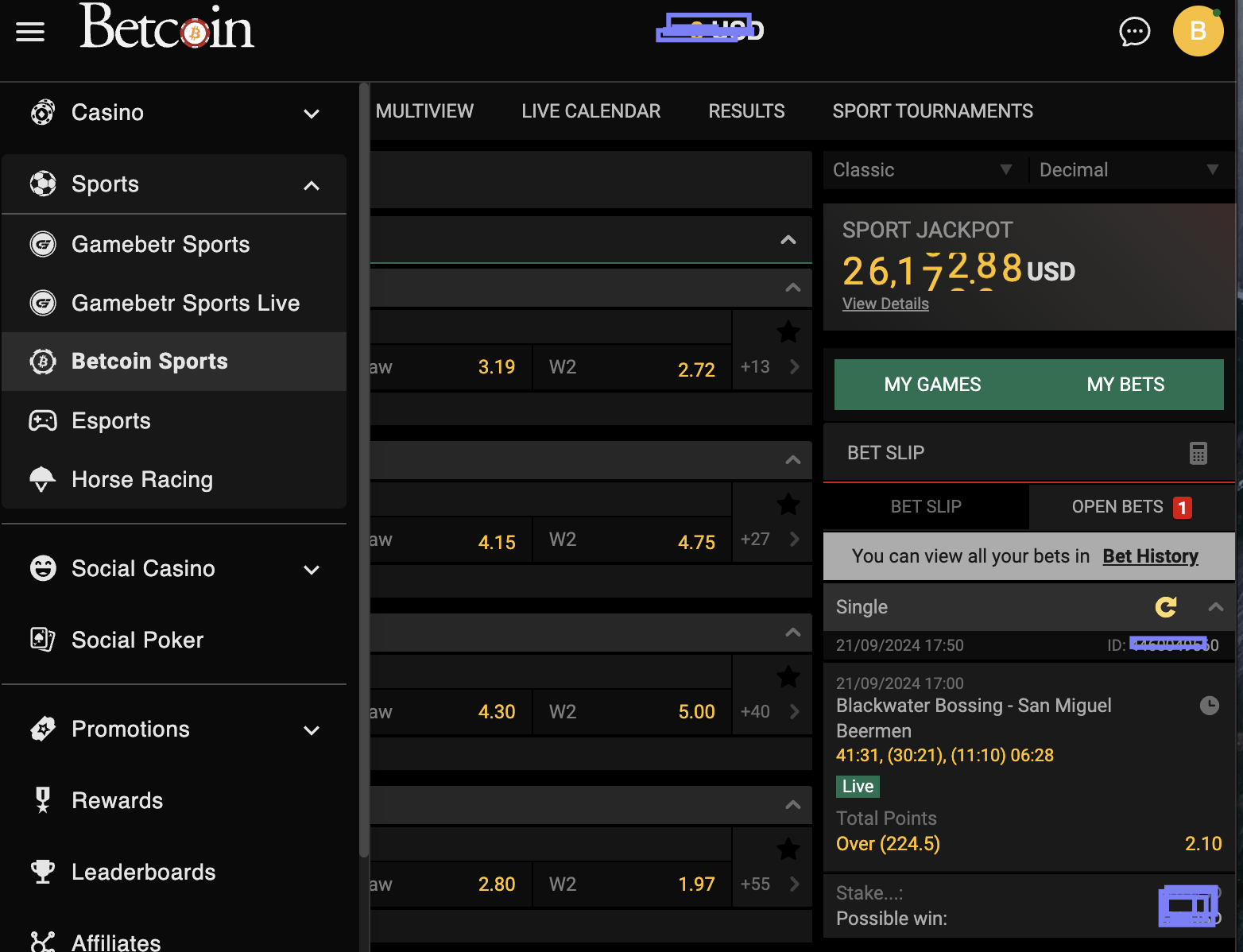This screenshot has height=952, width=1243.
Task: Click the Promotions ticket icon
Action: point(43,729)
